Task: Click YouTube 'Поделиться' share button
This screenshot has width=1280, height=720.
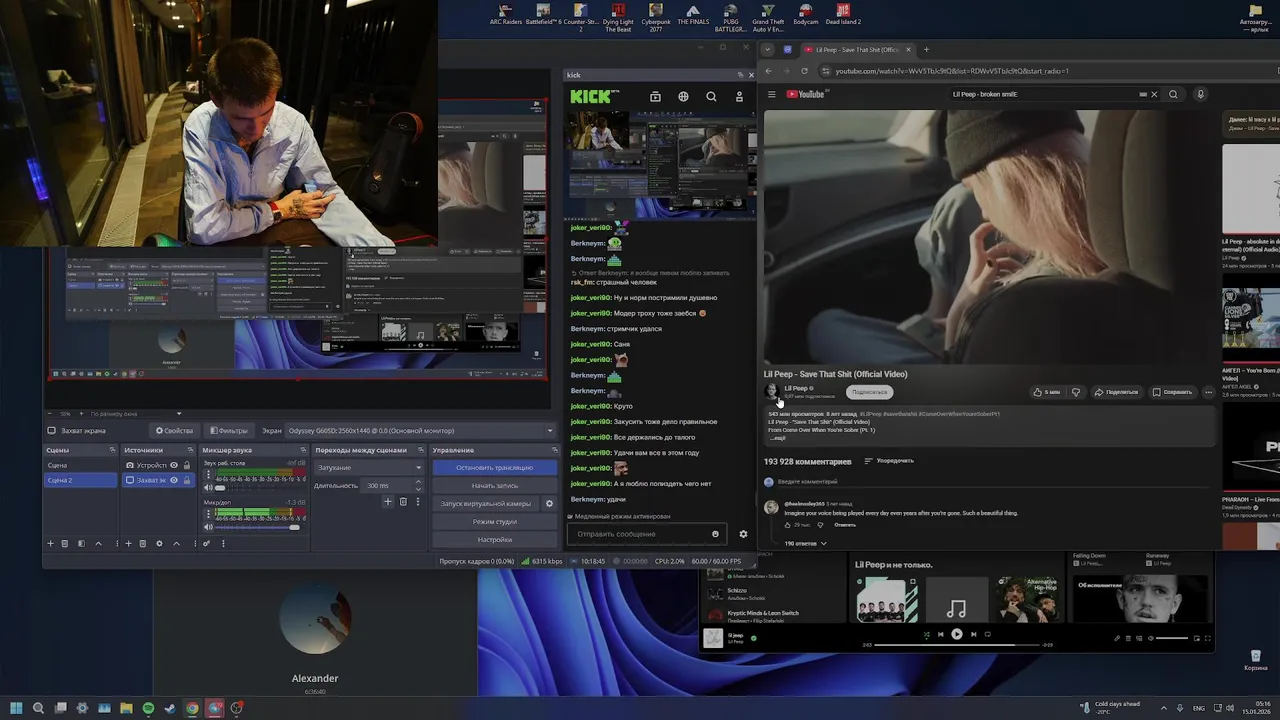Action: (x=1116, y=392)
